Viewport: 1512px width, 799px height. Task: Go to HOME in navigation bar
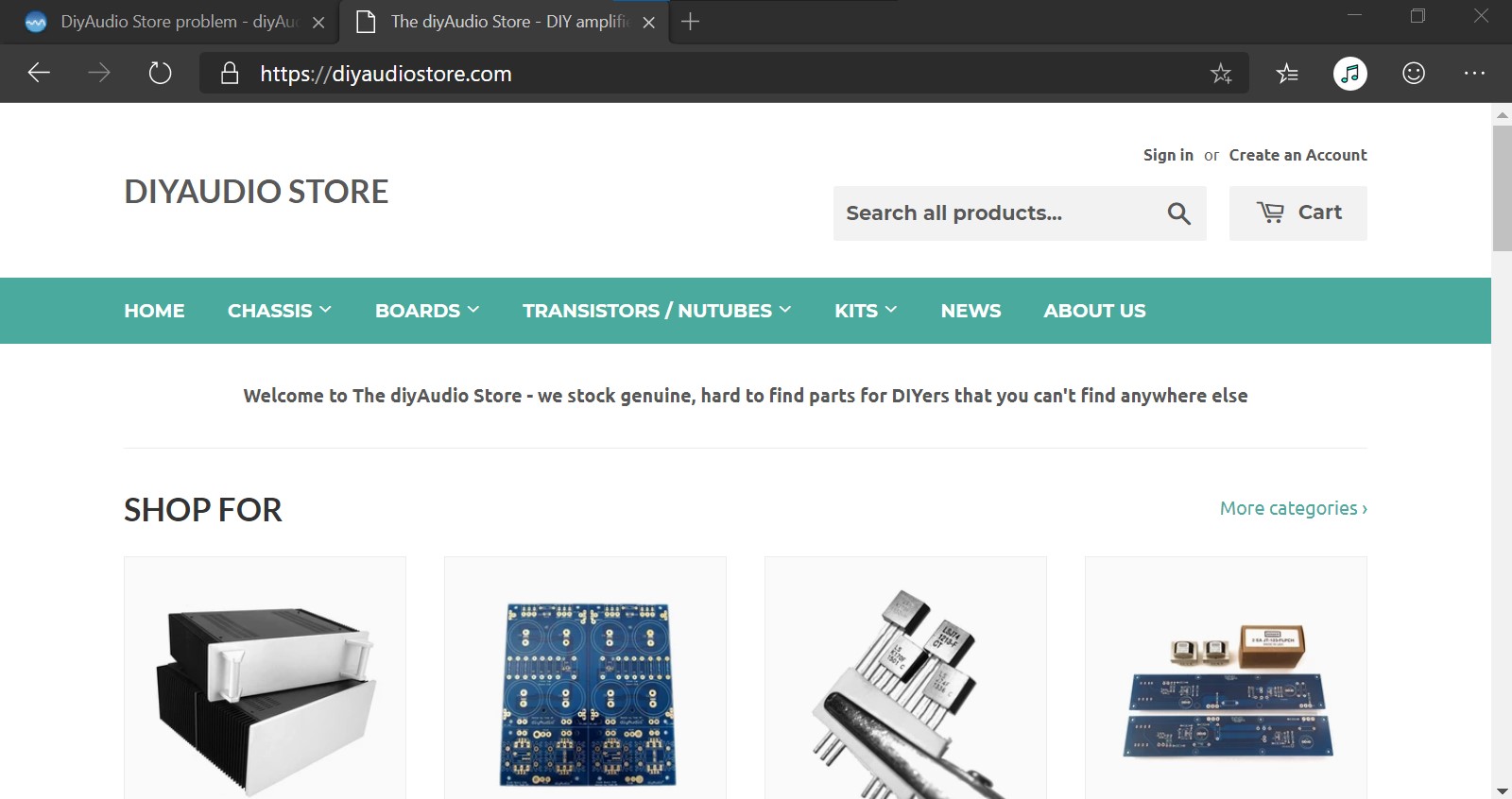point(154,311)
